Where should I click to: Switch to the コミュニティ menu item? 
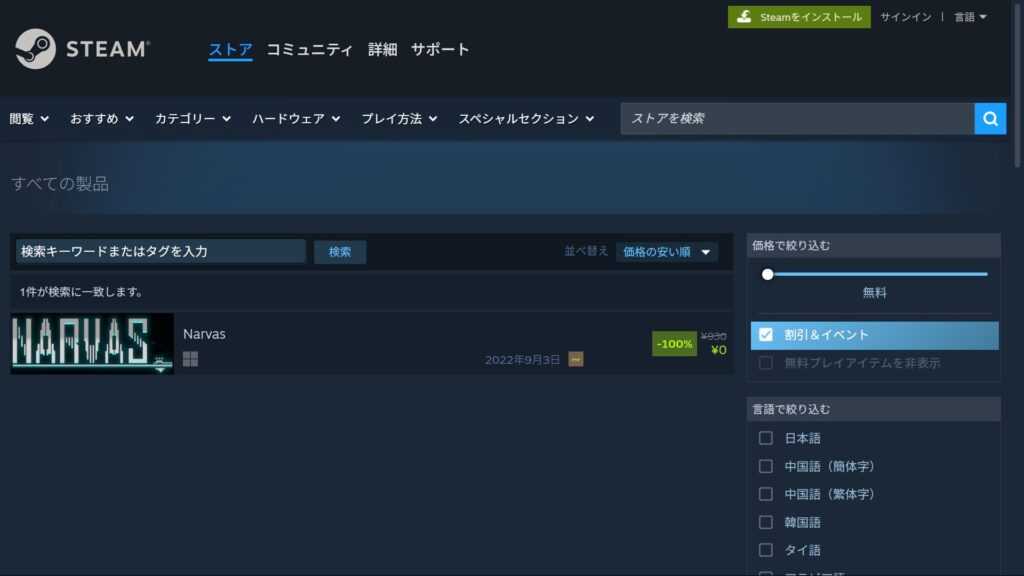pyautogui.click(x=309, y=49)
